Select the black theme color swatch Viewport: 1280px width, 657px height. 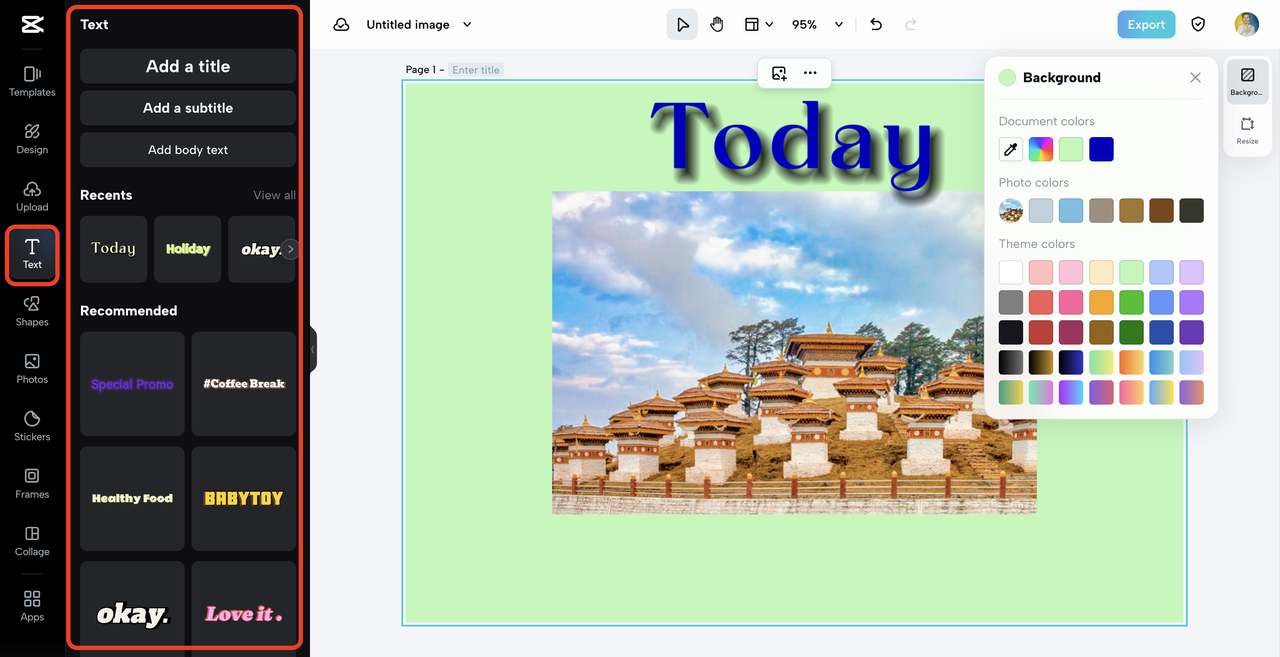(1011, 332)
